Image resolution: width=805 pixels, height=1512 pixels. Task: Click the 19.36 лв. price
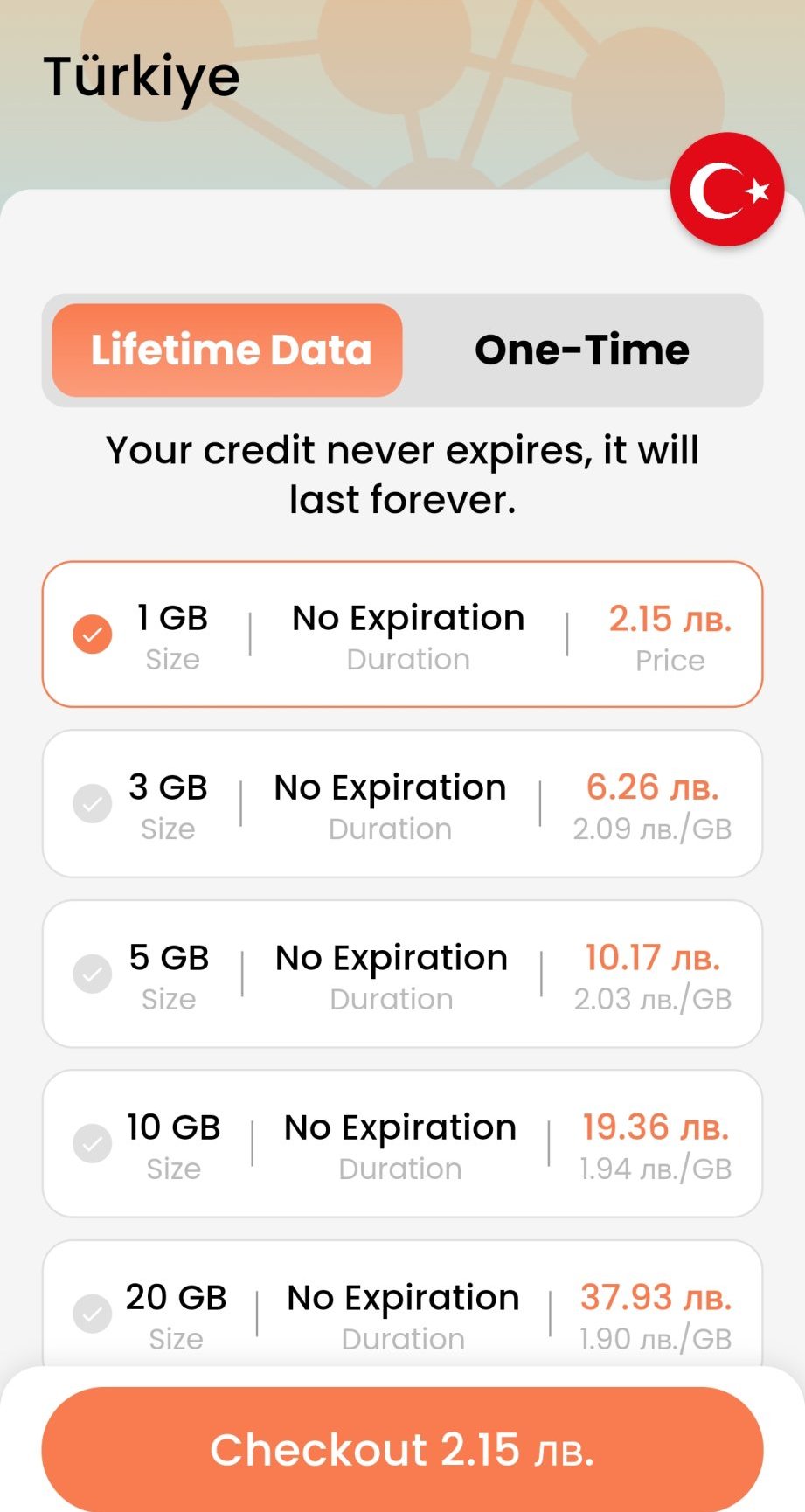click(655, 1127)
